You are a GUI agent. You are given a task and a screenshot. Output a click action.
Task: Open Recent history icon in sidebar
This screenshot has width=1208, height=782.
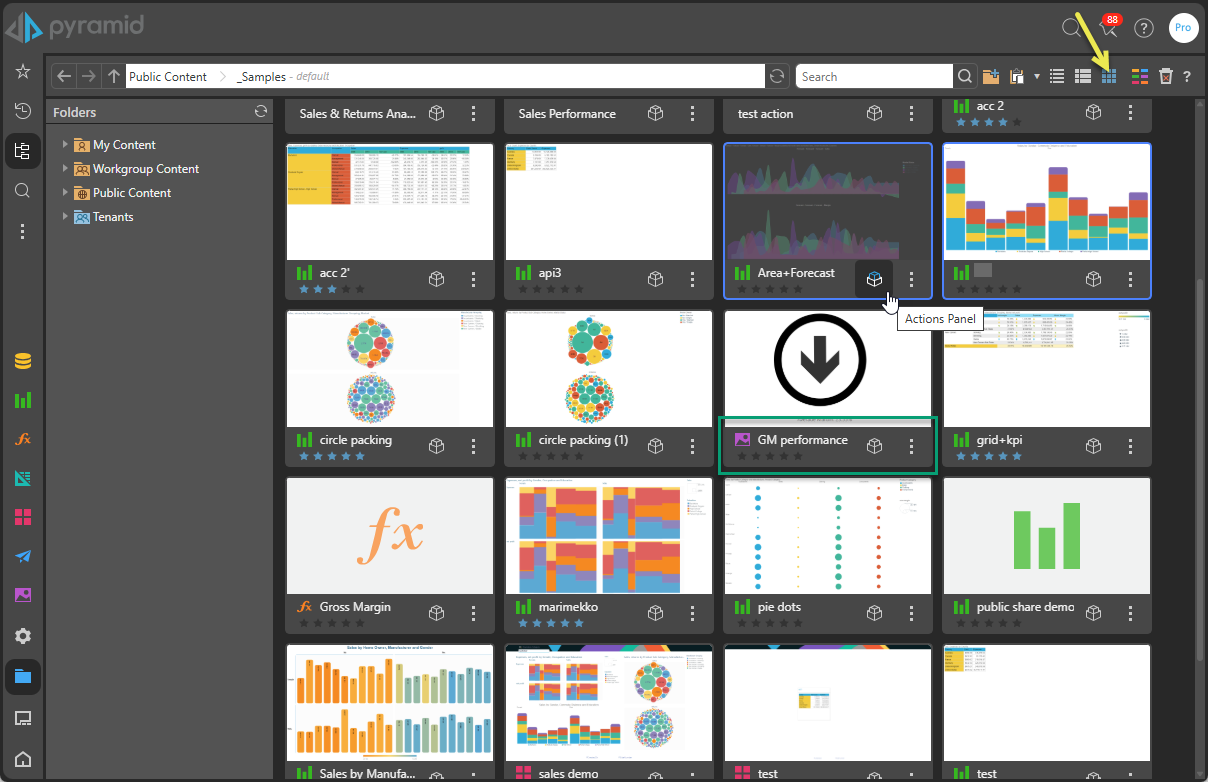22,111
